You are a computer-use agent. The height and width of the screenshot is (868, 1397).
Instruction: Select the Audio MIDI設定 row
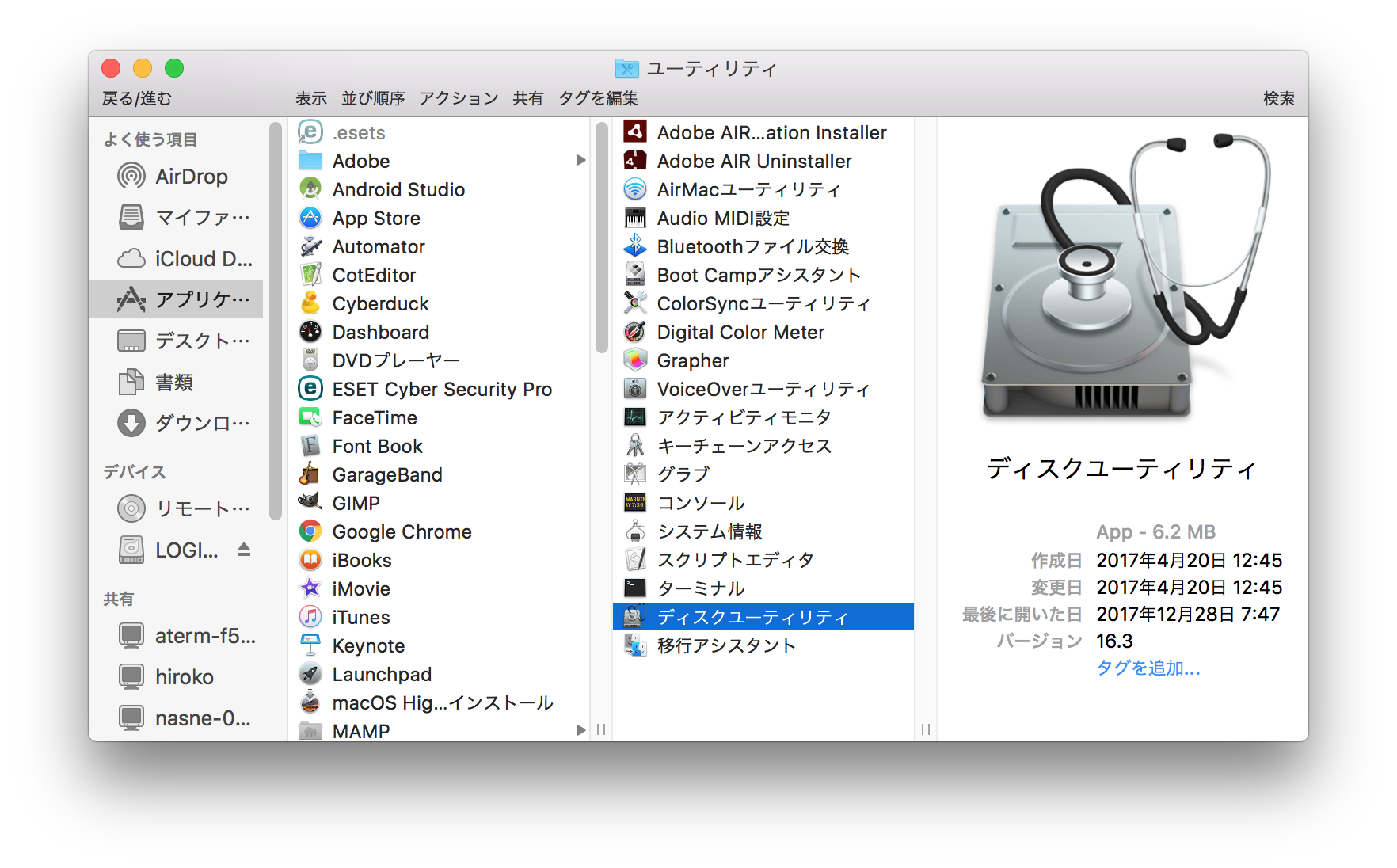(x=763, y=218)
